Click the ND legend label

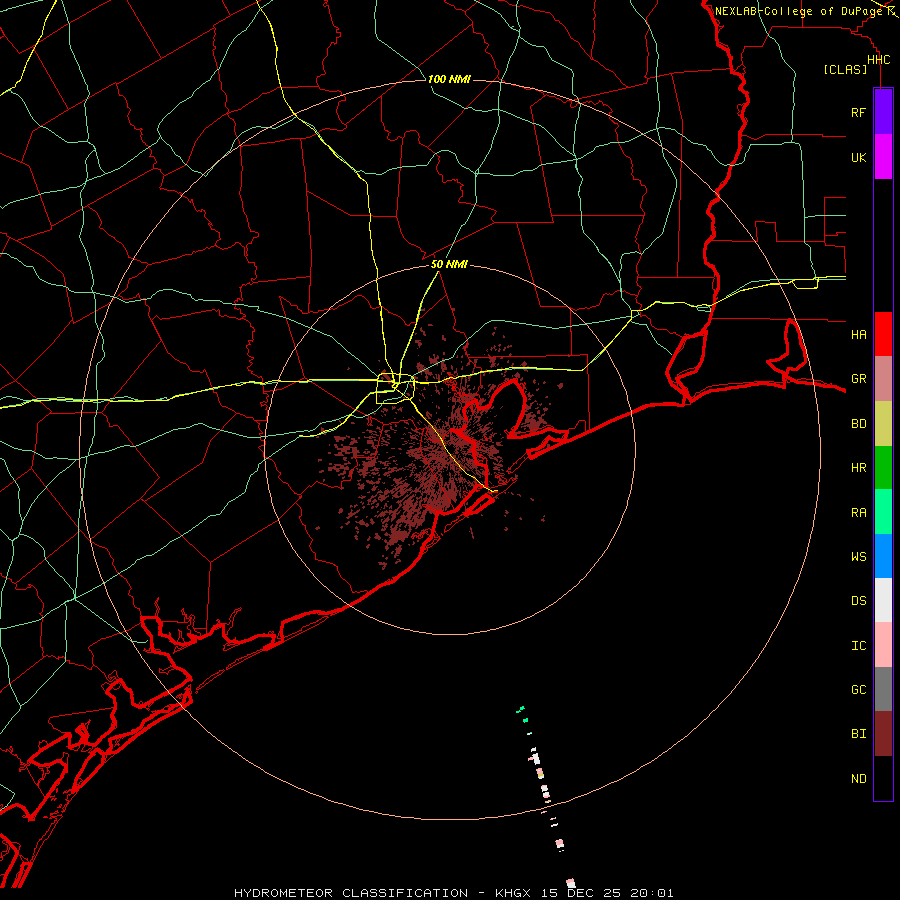pos(858,778)
